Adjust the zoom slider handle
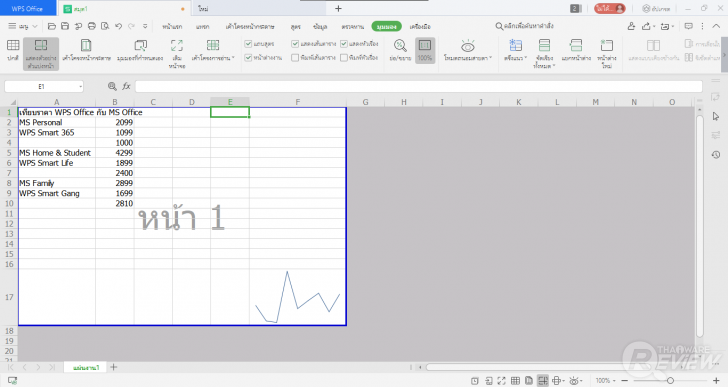Viewport: 728px width, 387px height. pyautogui.click(x=670, y=381)
